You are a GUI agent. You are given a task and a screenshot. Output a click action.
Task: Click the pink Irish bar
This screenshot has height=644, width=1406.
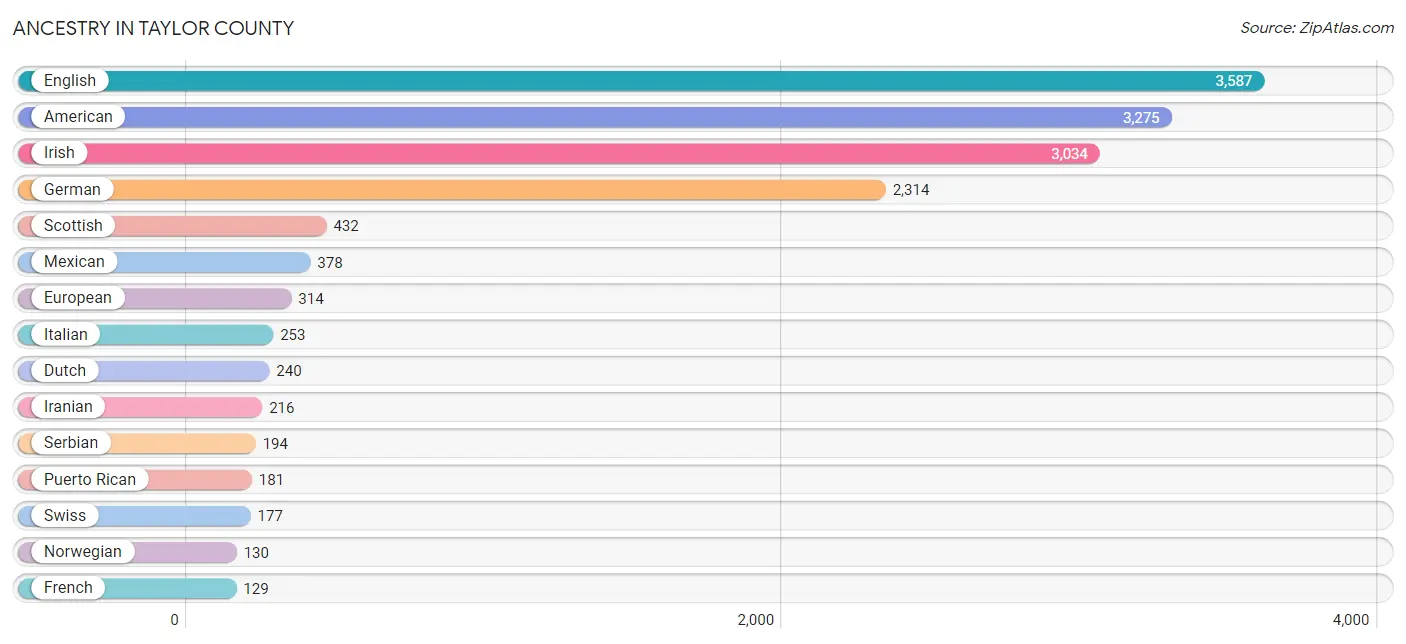[558, 153]
